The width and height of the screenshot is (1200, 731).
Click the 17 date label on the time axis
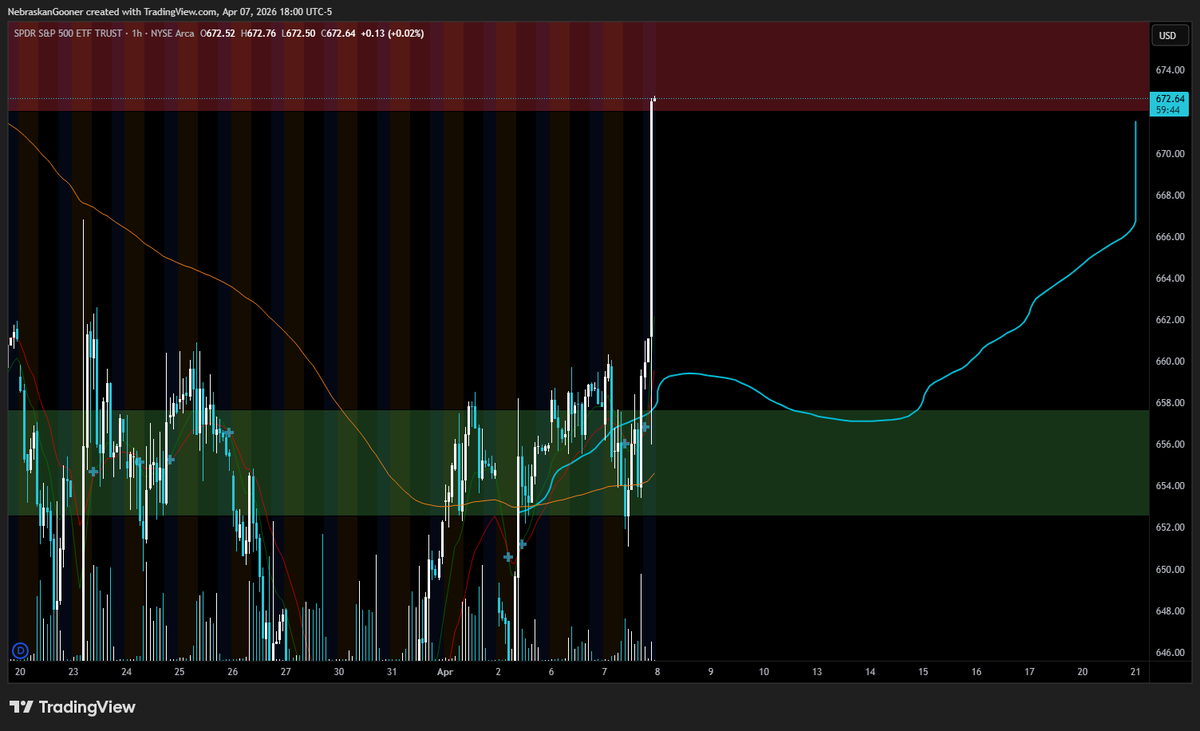[1029, 674]
